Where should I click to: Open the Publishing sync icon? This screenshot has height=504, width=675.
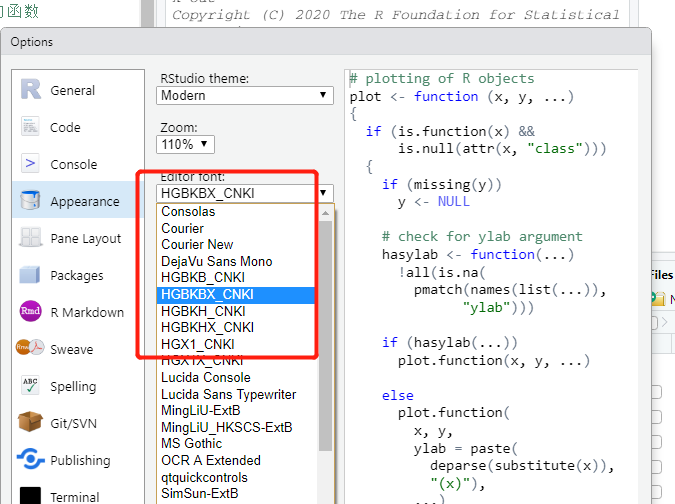tap(30, 459)
